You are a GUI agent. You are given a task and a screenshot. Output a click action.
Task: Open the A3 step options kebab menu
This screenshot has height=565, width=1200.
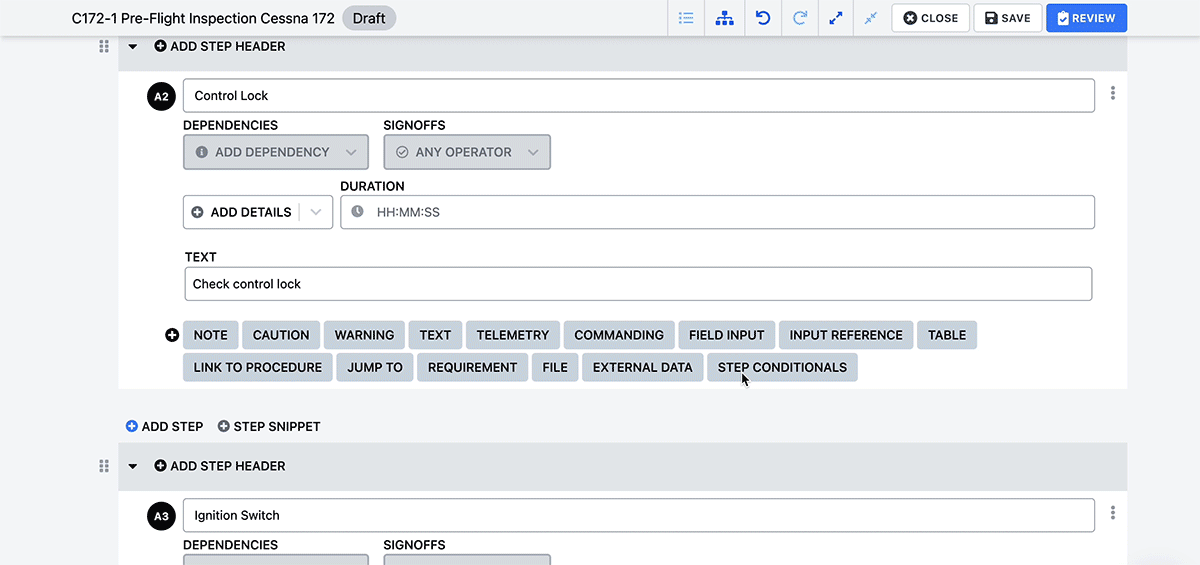(1113, 513)
